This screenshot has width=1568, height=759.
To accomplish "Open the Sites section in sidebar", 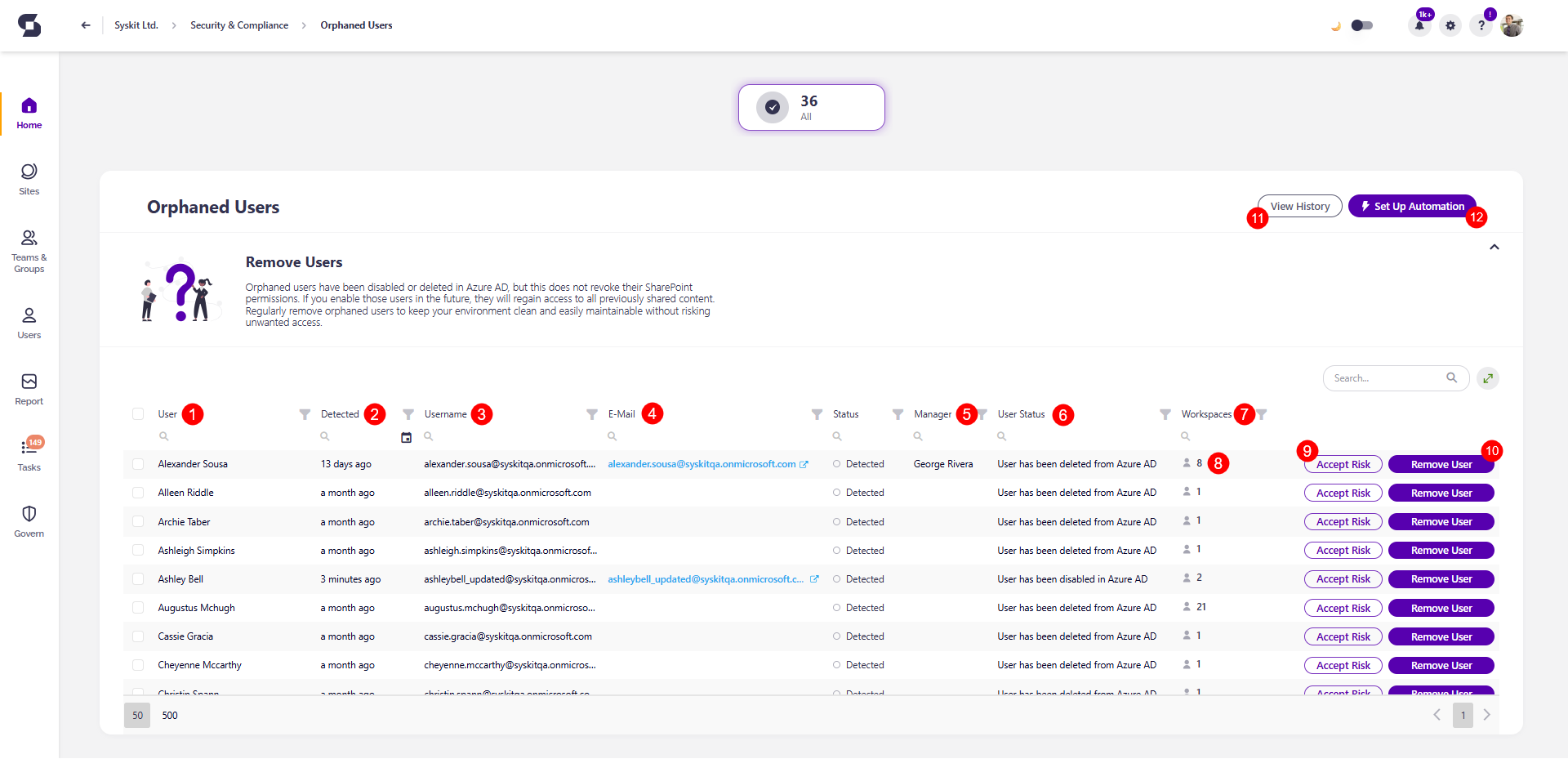I will [29, 178].
